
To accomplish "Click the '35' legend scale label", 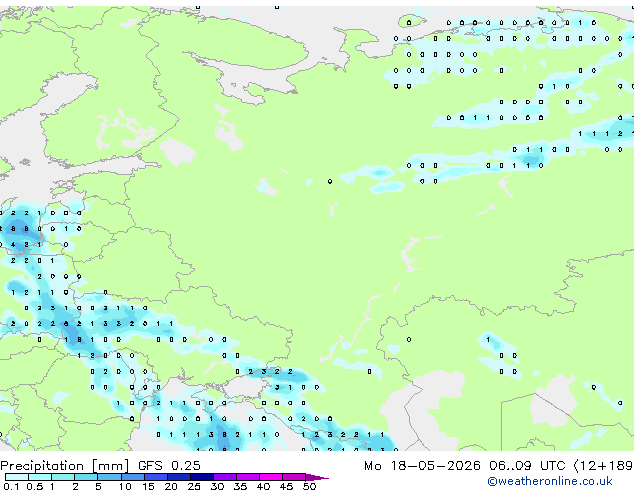I will (x=240, y=486).
